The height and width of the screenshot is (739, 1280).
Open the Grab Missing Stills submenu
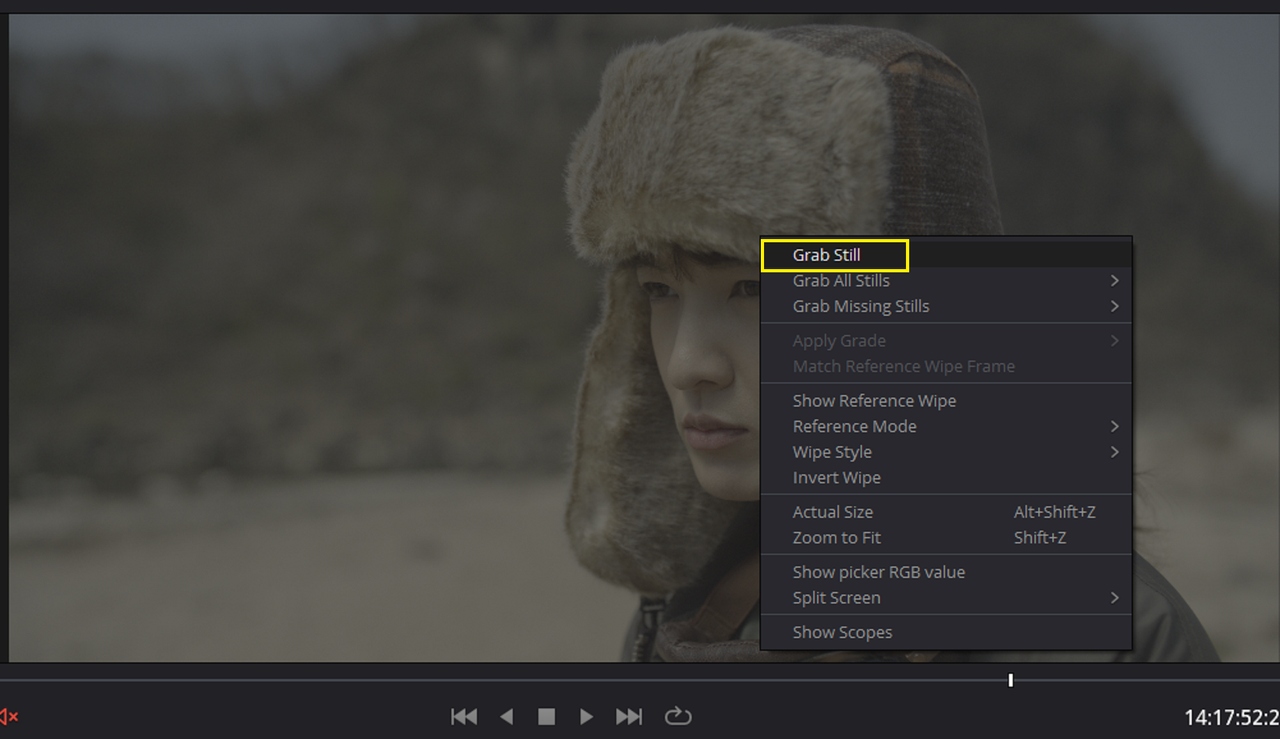click(946, 306)
